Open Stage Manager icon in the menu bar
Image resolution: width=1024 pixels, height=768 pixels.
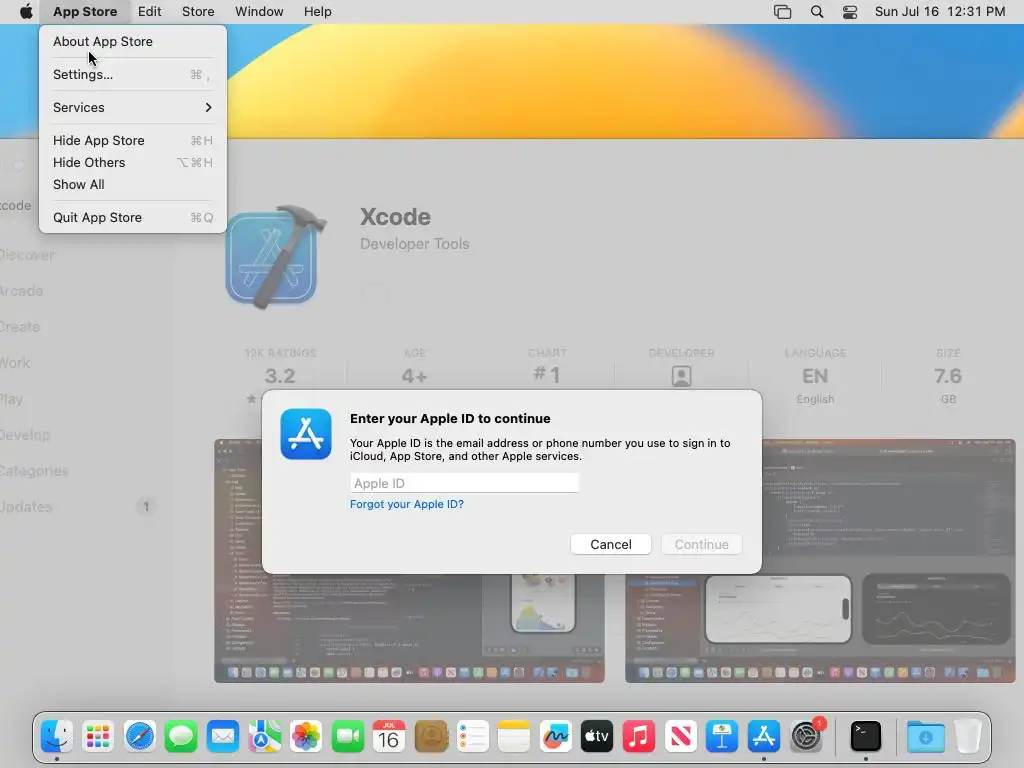pos(782,11)
